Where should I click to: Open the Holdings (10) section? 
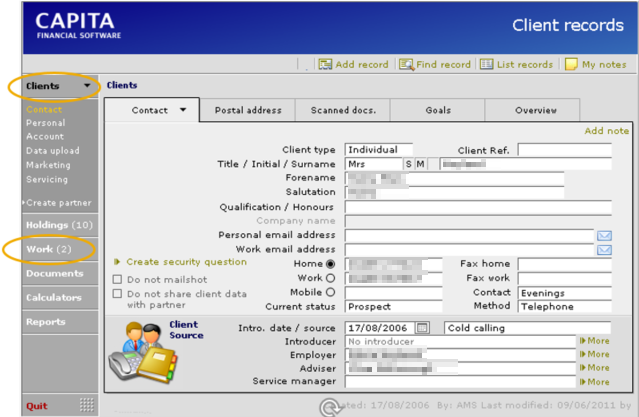tap(60, 225)
